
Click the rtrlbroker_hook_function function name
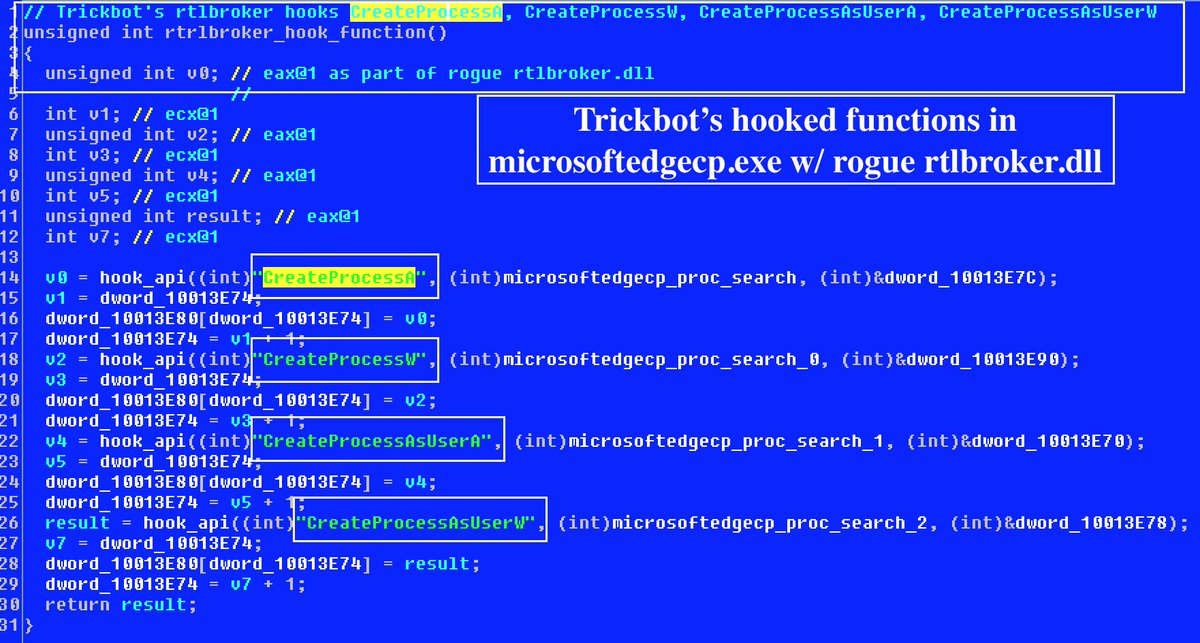287,33
